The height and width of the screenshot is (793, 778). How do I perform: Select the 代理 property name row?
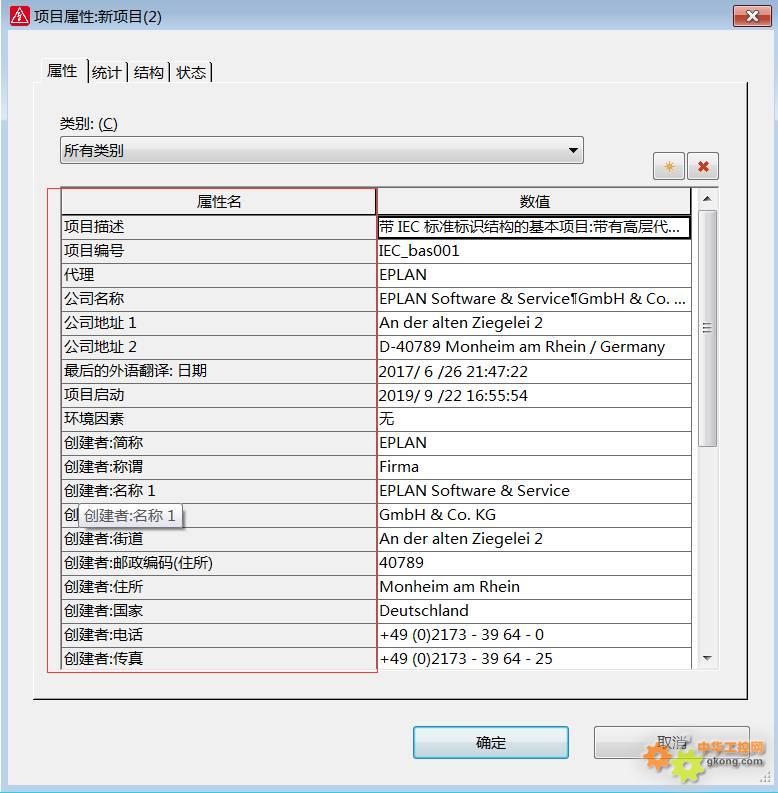click(219, 275)
